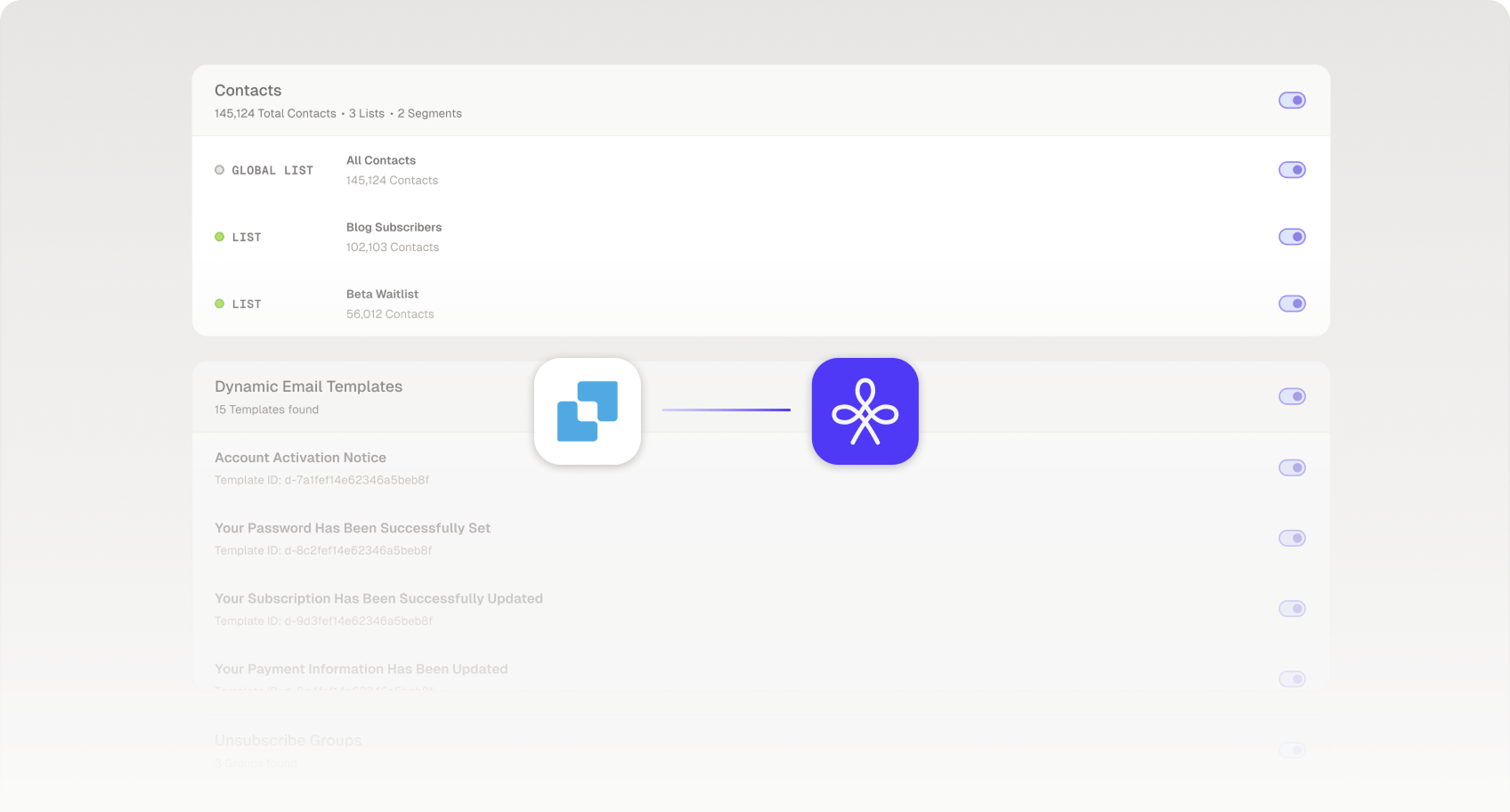Image resolution: width=1510 pixels, height=812 pixels.
Task: Select the All Contacts list name
Action: (x=381, y=160)
